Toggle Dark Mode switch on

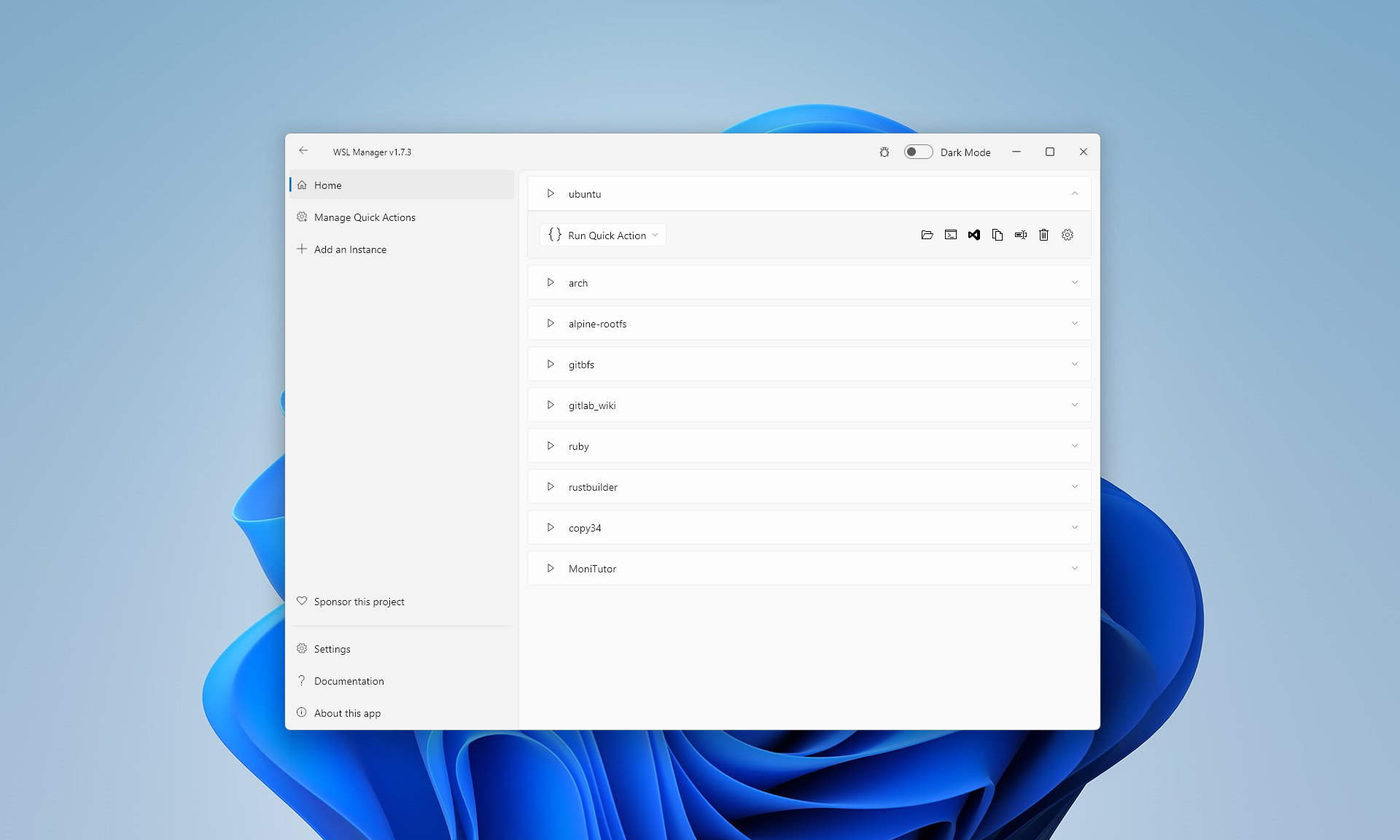917,151
